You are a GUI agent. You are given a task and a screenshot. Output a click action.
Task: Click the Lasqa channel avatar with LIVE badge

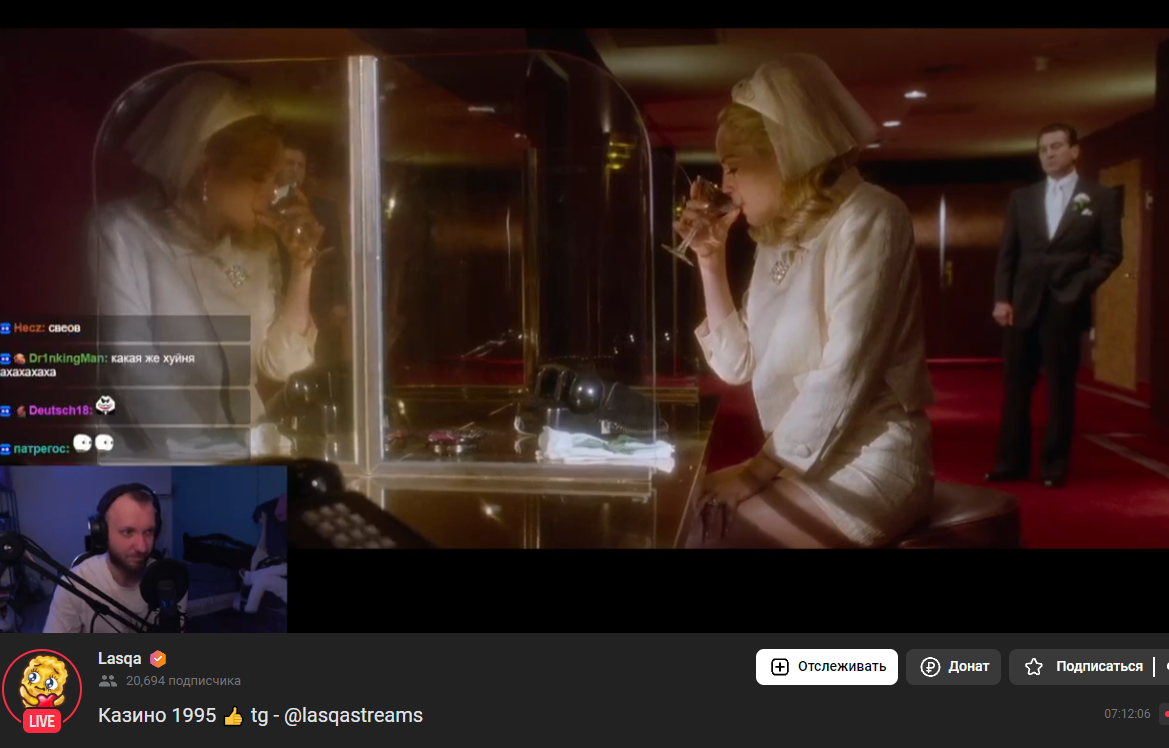coord(42,689)
